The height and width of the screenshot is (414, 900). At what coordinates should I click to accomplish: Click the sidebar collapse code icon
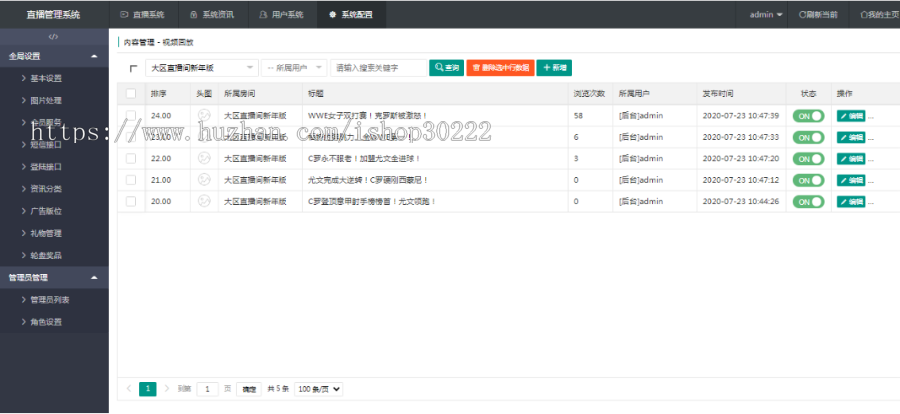[54, 37]
